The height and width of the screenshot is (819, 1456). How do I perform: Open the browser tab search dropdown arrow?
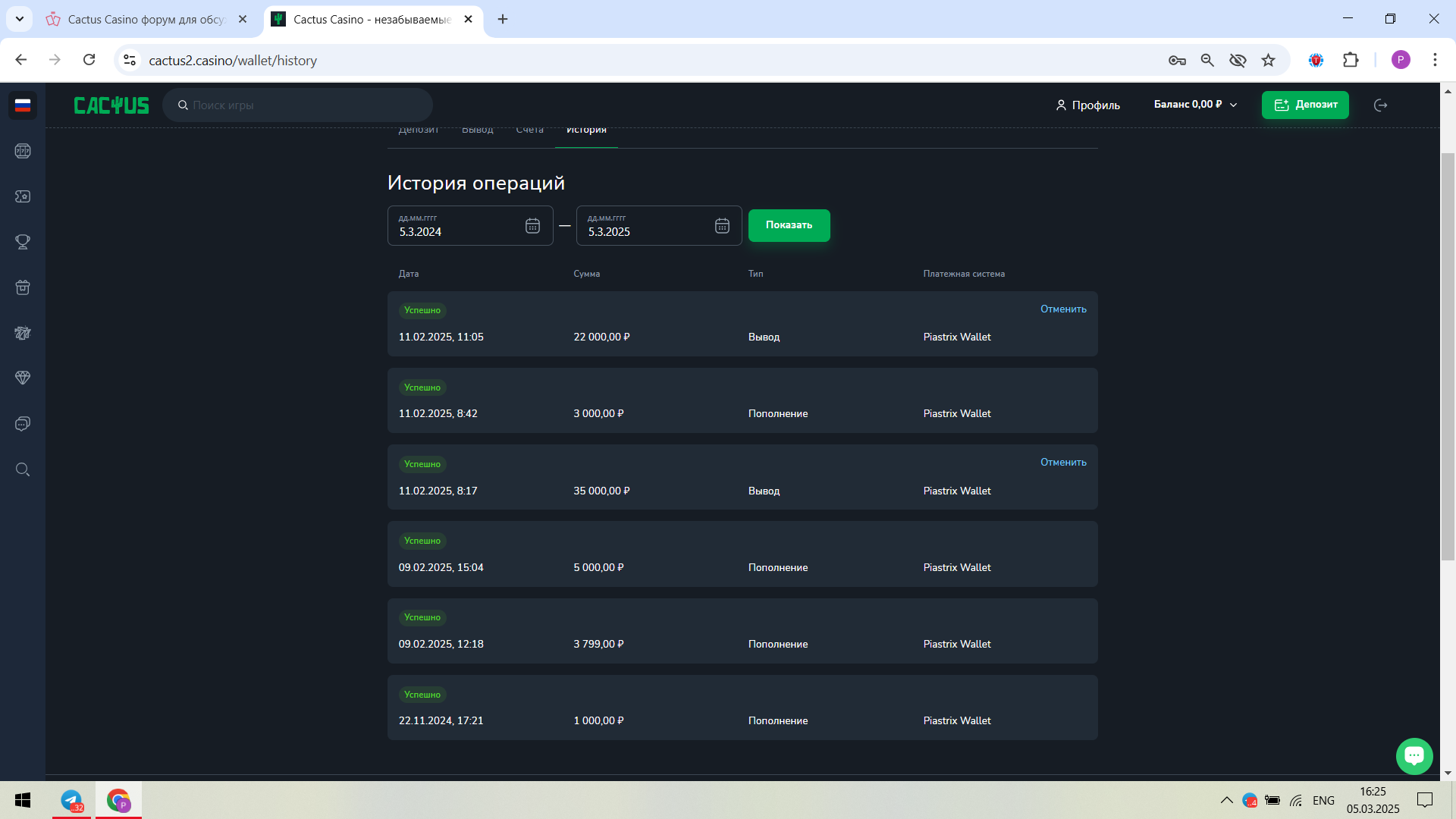(20, 19)
